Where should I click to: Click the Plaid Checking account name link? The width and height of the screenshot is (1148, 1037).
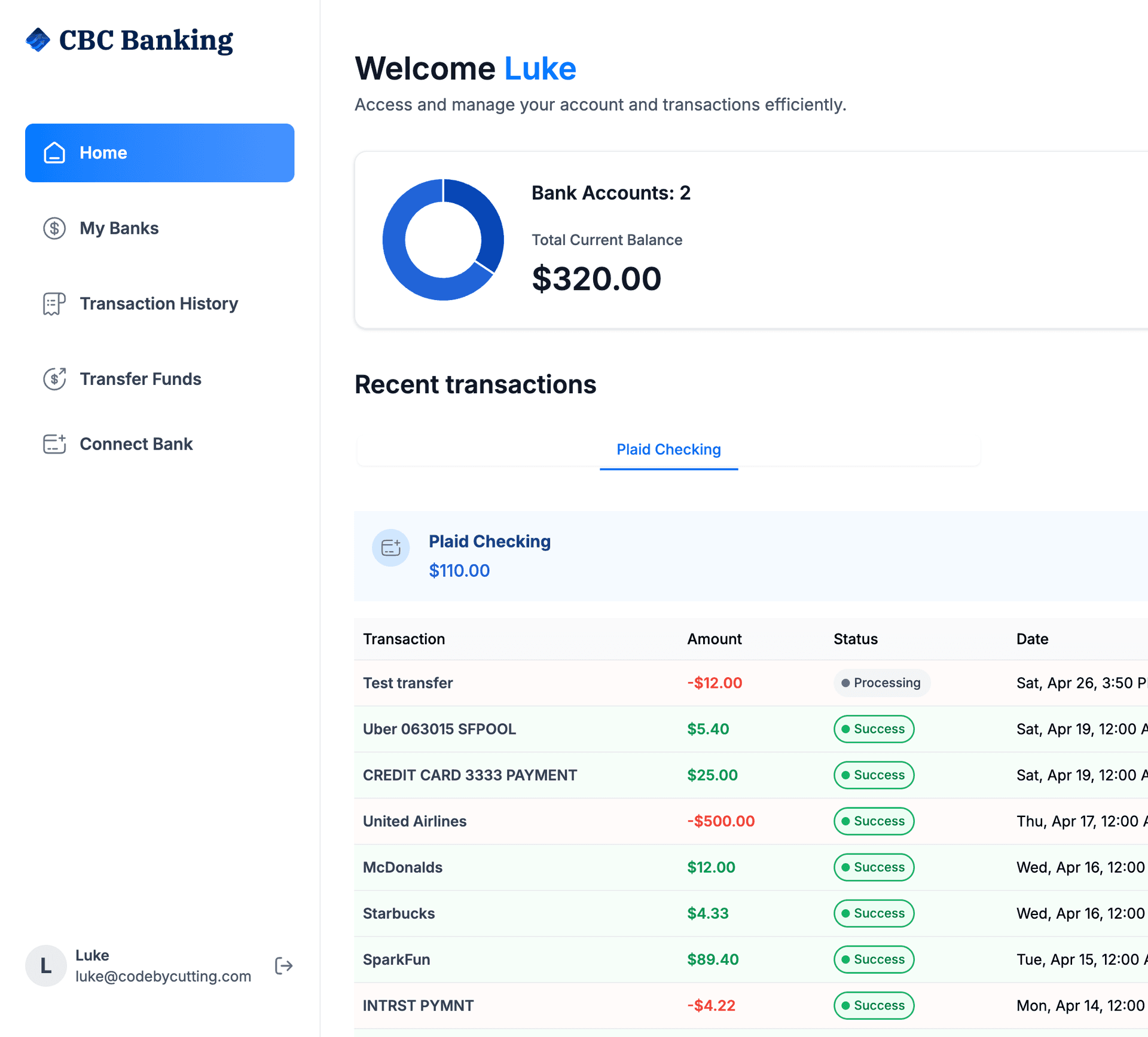click(x=489, y=542)
